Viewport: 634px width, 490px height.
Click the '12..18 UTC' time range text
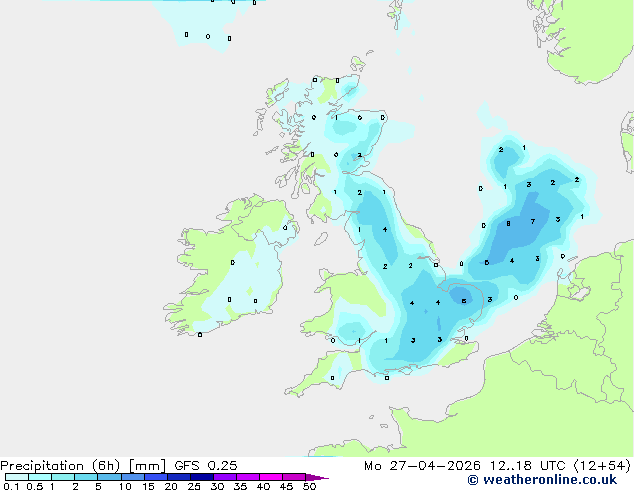[x=527, y=466]
